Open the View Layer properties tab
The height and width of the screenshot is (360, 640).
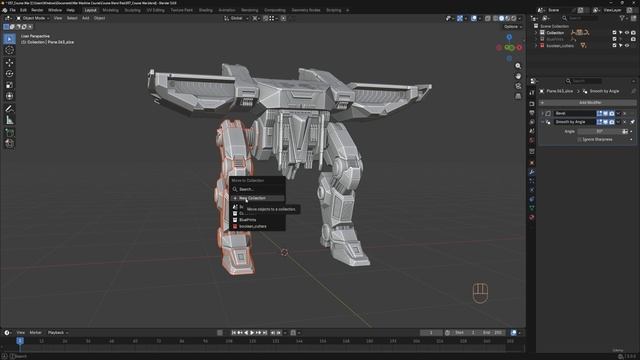click(x=532, y=122)
